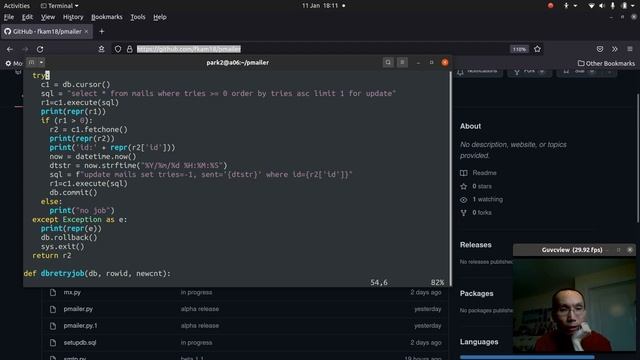Open the File menu
This screenshot has height=360, width=640.
9,17
